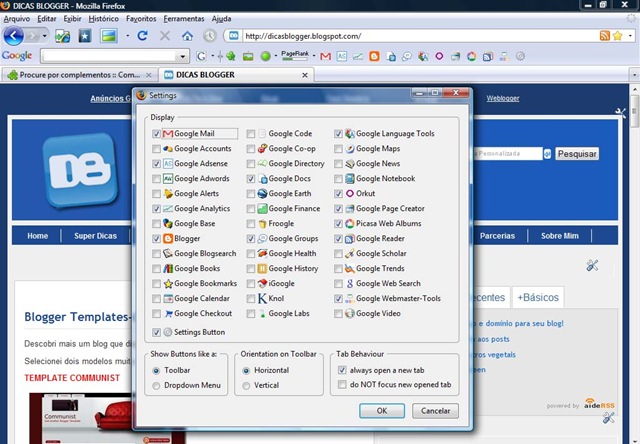Expand the Google search box dropdown
Viewport: 640px width, 444px height.
tap(182, 56)
